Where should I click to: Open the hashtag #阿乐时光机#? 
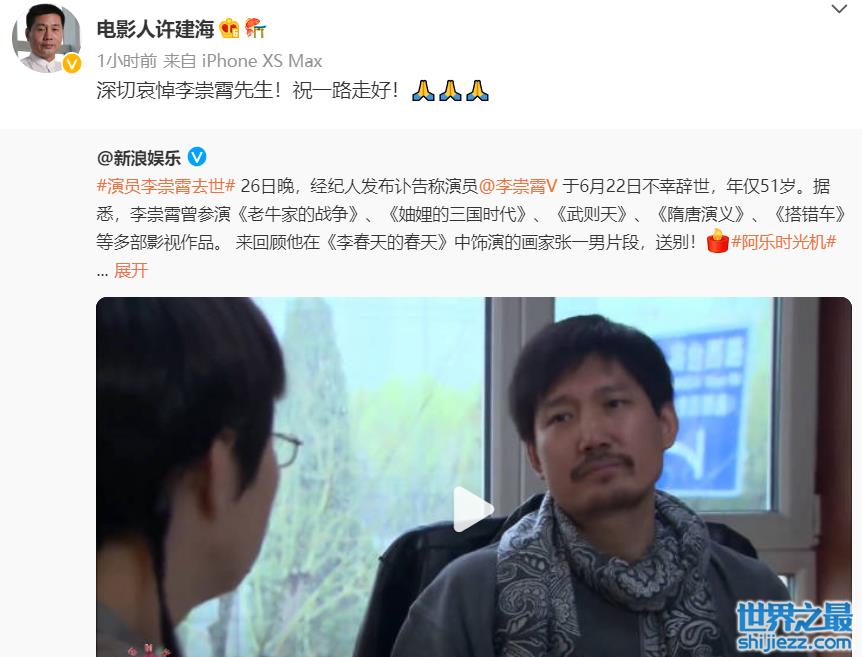[x=783, y=241]
